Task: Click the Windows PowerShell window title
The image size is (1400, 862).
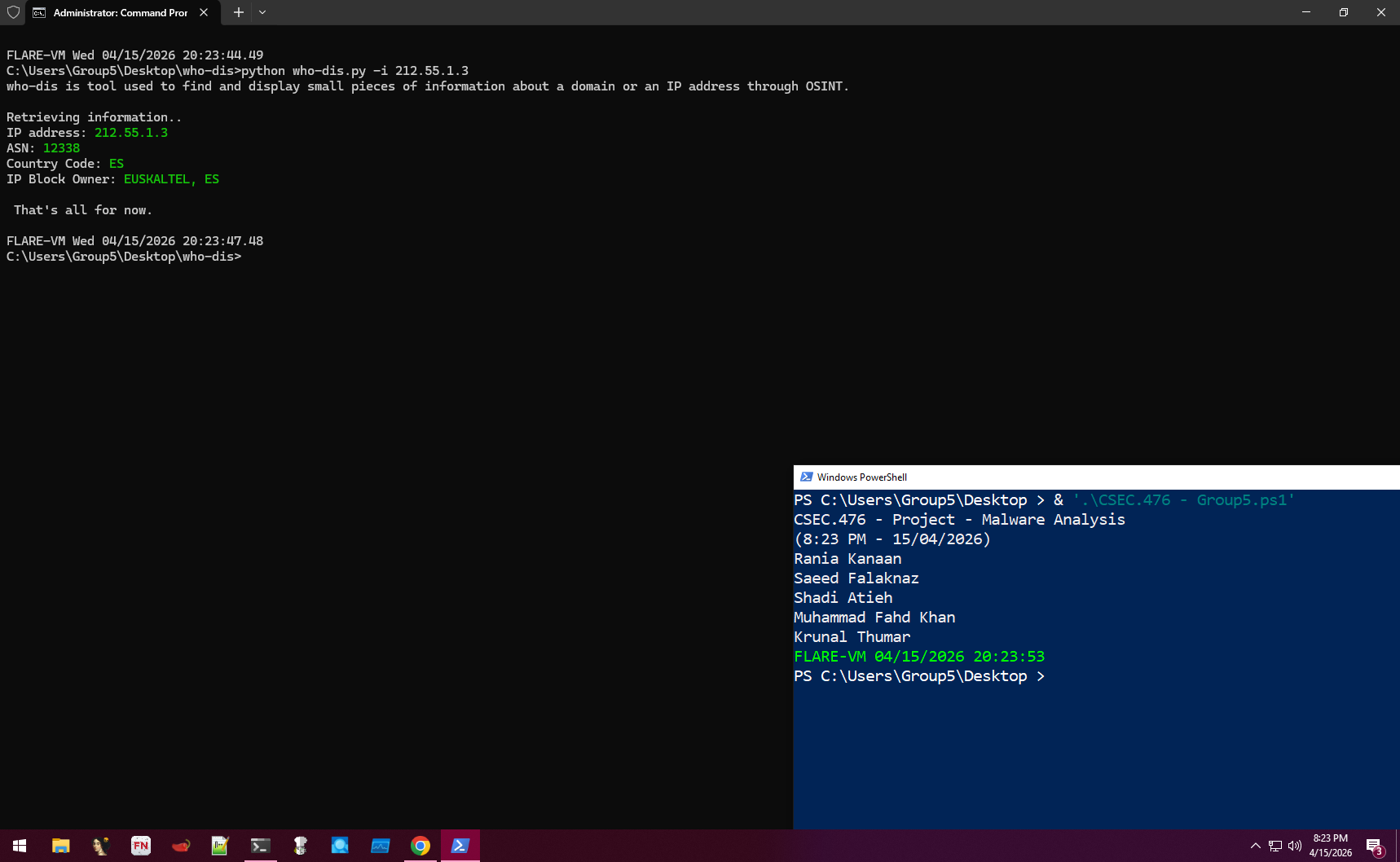Action: 862,477
